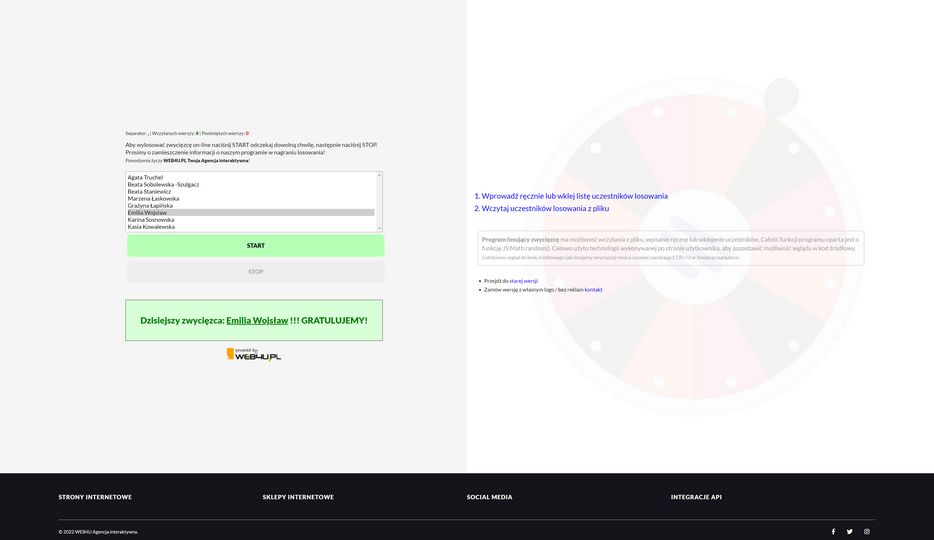The height and width of the screenshot is (540, 934).
Task: Follow the 'kontakt' link
Action: [x=593, y=289]
